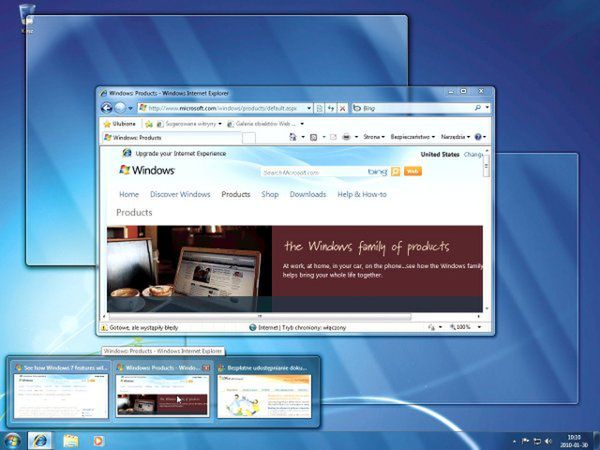Click the vertical scrollbar thumb

(486, 166)
